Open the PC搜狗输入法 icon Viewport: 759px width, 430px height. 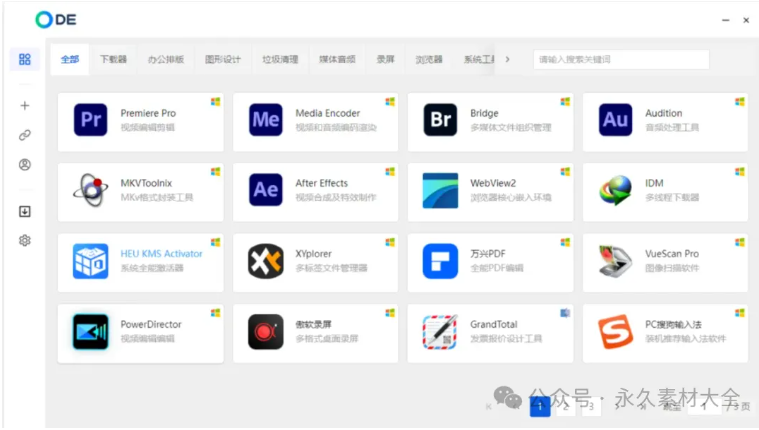click(x=615, y=332)
